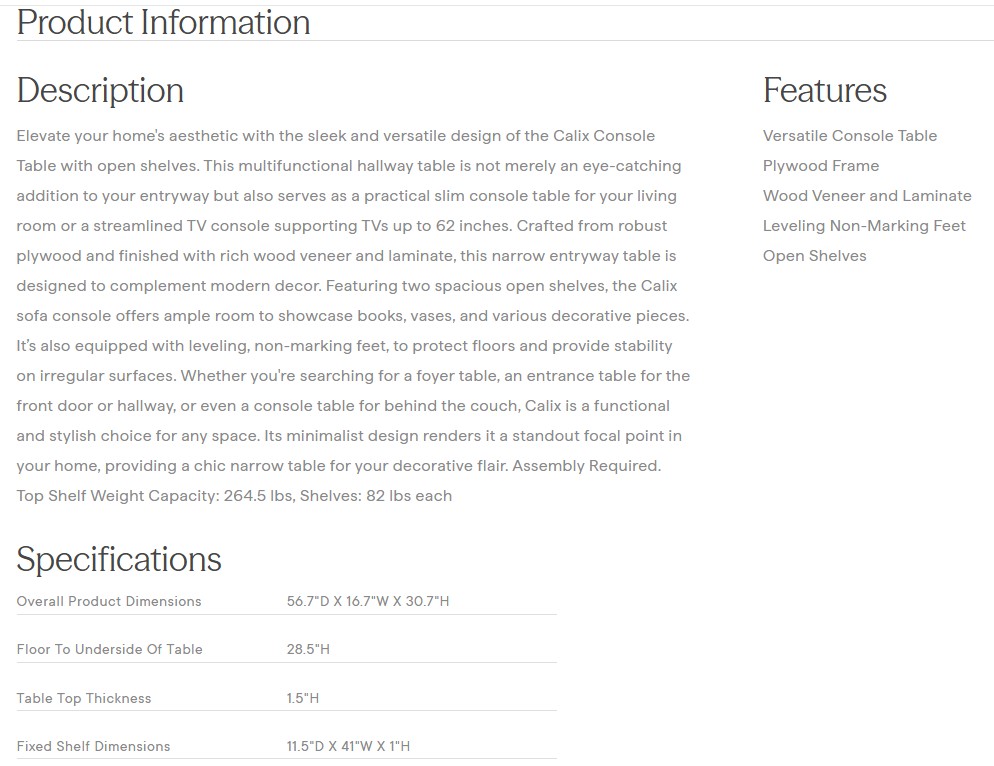994x766 pixels.
Task: Click the Specifications section heading
Action: [x=119, y=559]
